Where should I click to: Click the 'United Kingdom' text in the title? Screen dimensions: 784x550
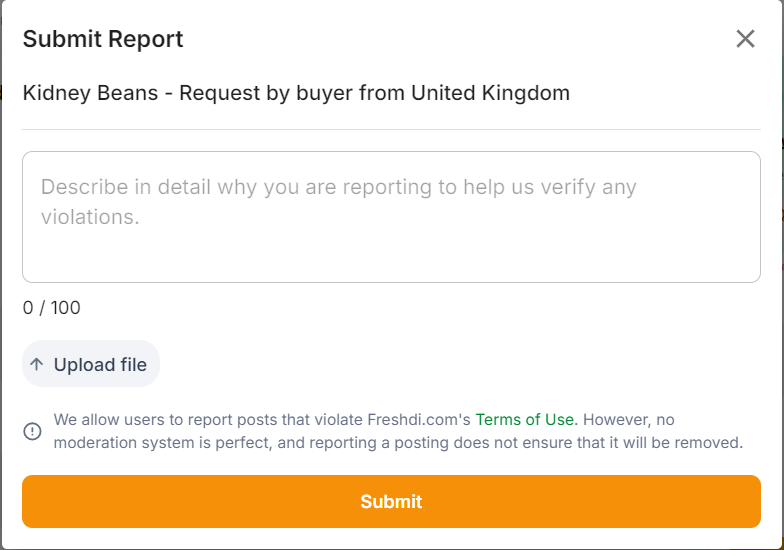(490, 93)
